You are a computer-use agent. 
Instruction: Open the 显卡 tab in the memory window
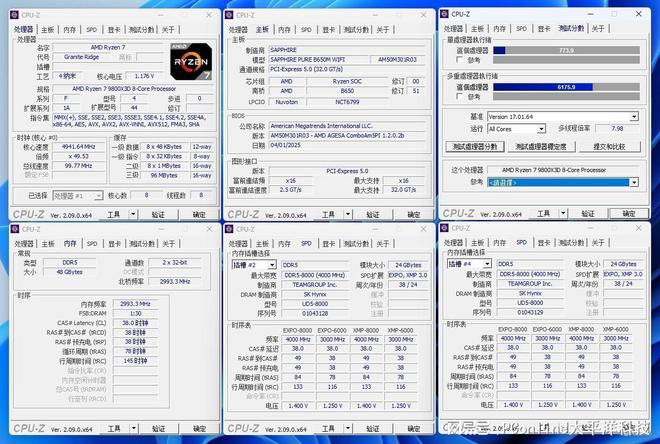pyautogui.click(x=114, y=244)
